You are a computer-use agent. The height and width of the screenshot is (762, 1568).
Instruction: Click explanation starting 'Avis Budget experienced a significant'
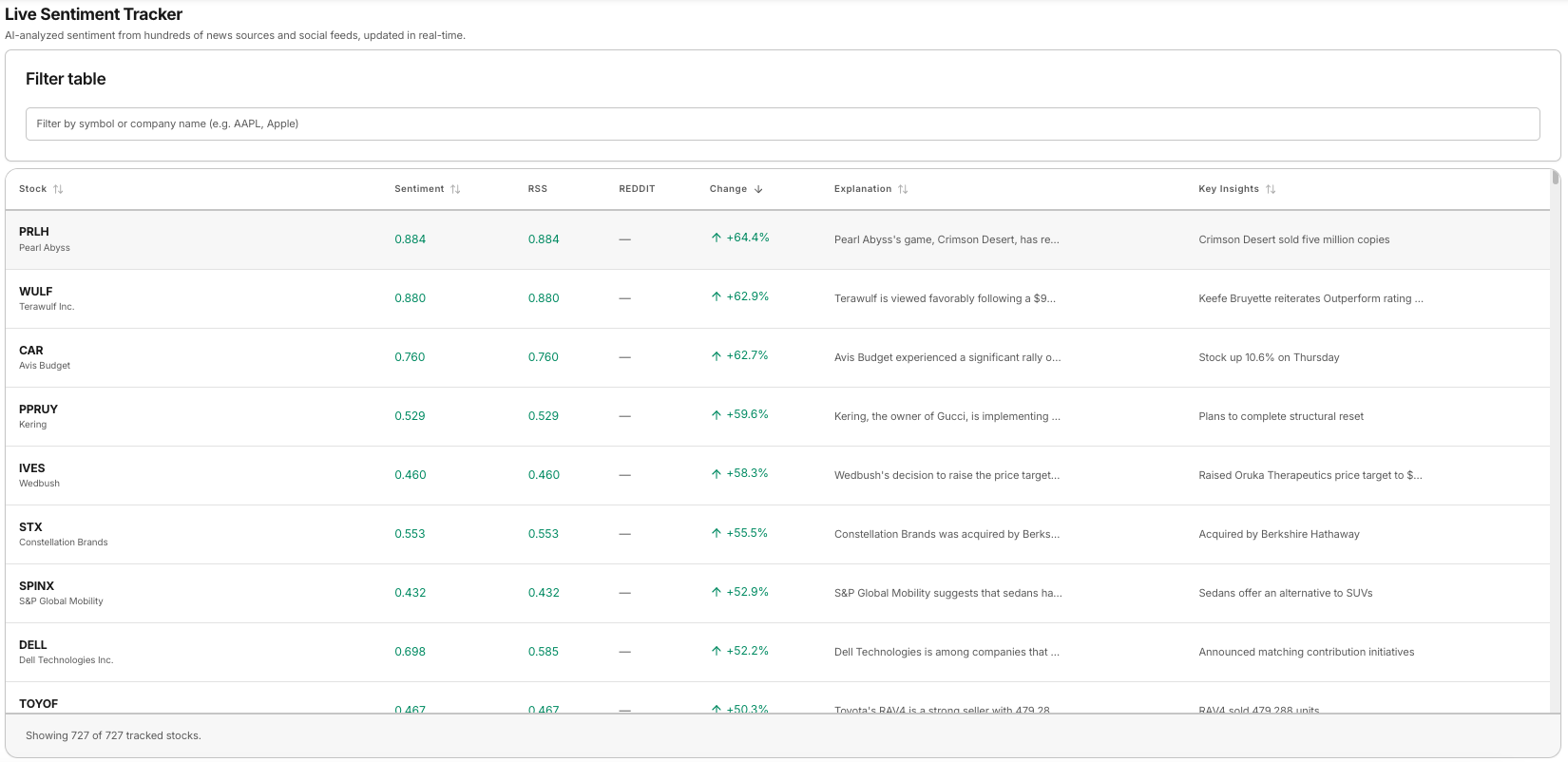[947, 357]
